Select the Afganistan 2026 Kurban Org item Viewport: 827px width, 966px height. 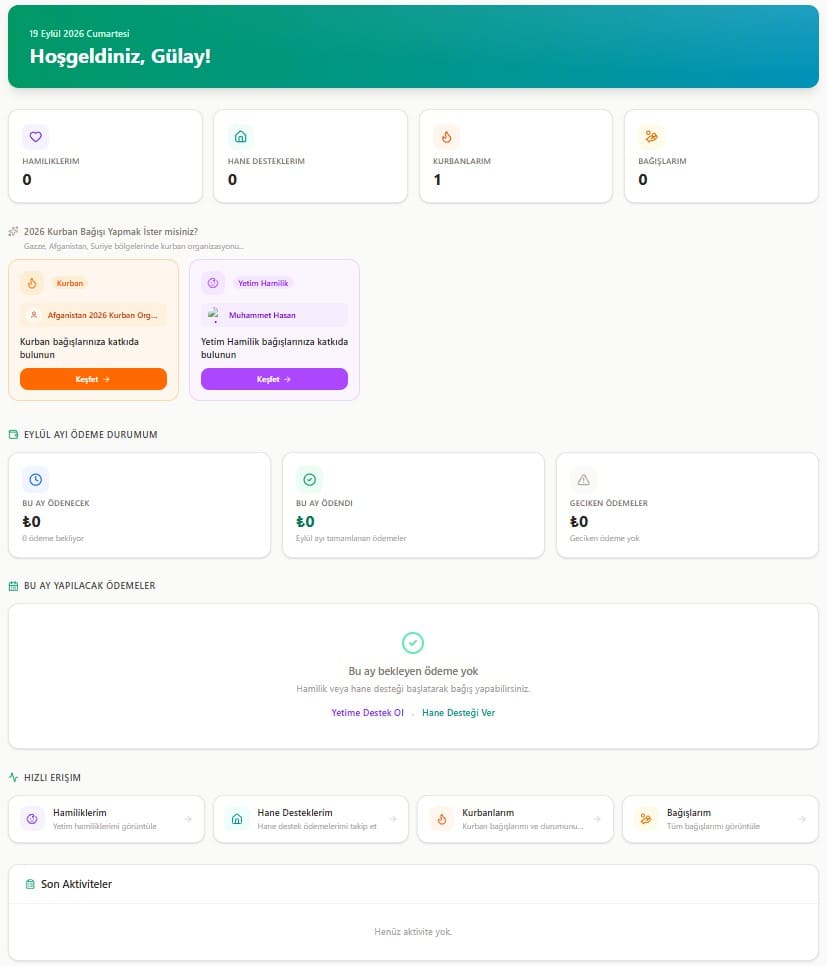[93, 315]
